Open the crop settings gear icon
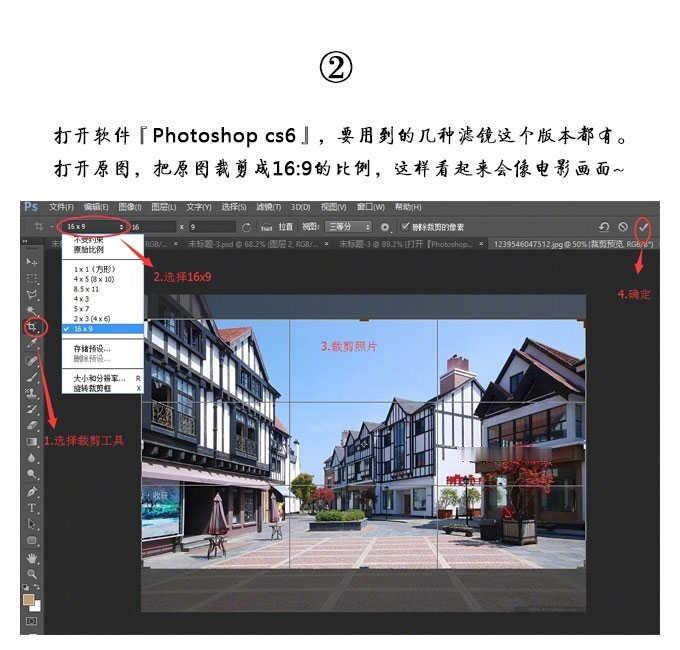 coord(385,227)
